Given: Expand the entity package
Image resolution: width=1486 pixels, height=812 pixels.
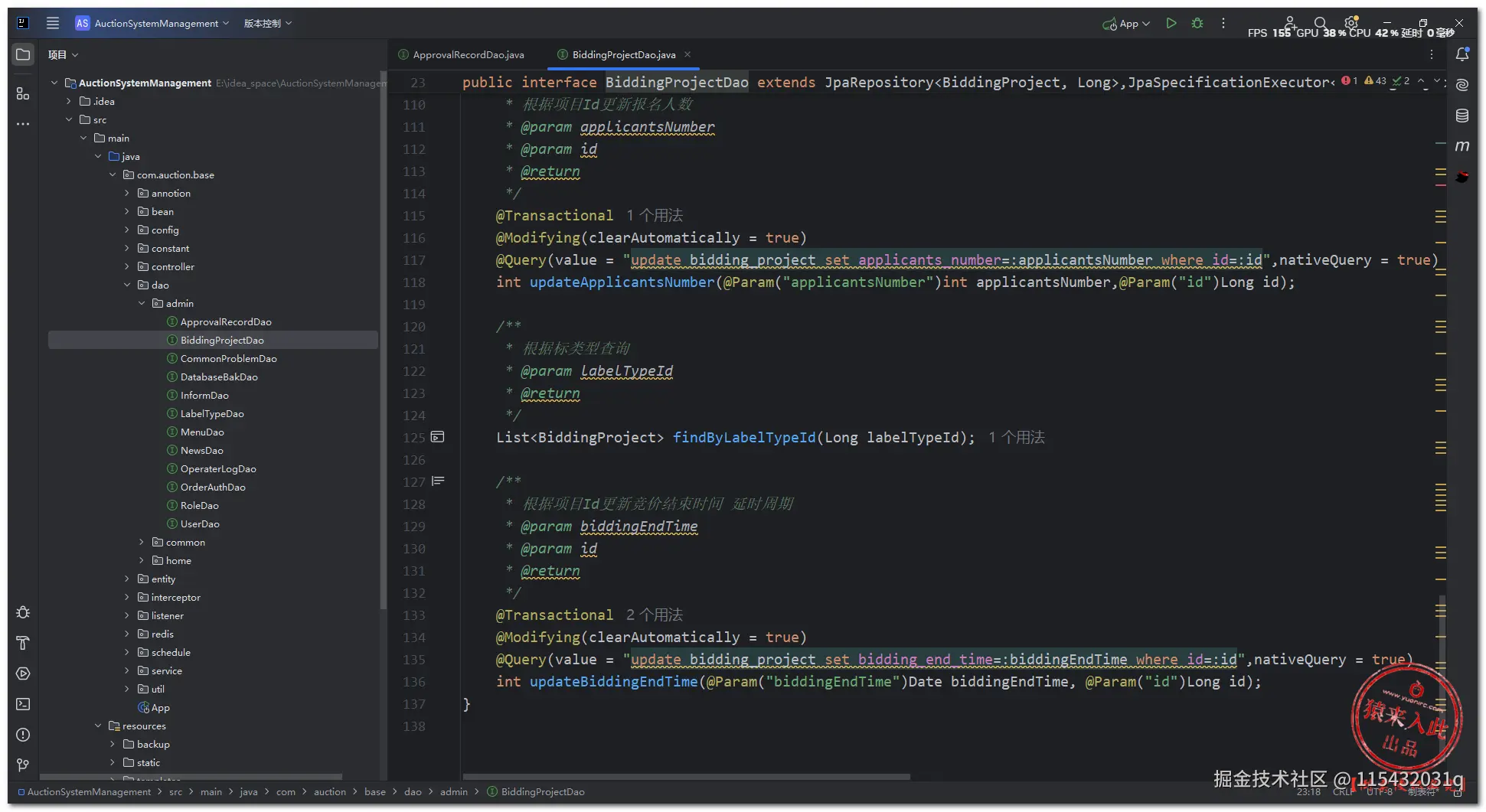Looking at the screenshot, I should coord(127,579).
